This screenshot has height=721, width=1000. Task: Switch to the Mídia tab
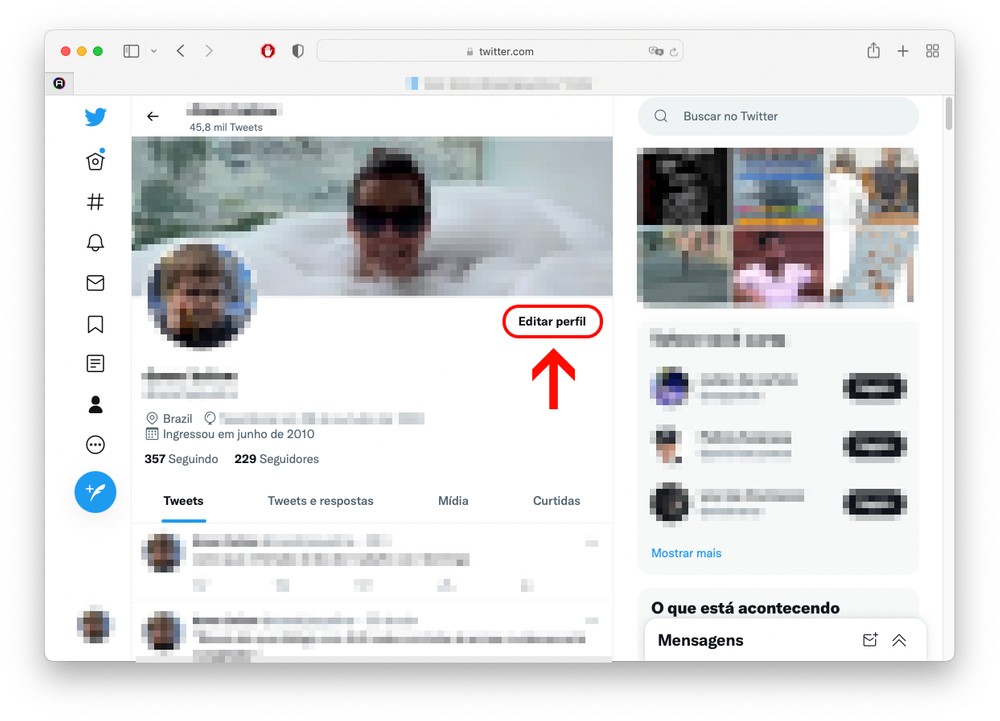(x=453, y=501)
